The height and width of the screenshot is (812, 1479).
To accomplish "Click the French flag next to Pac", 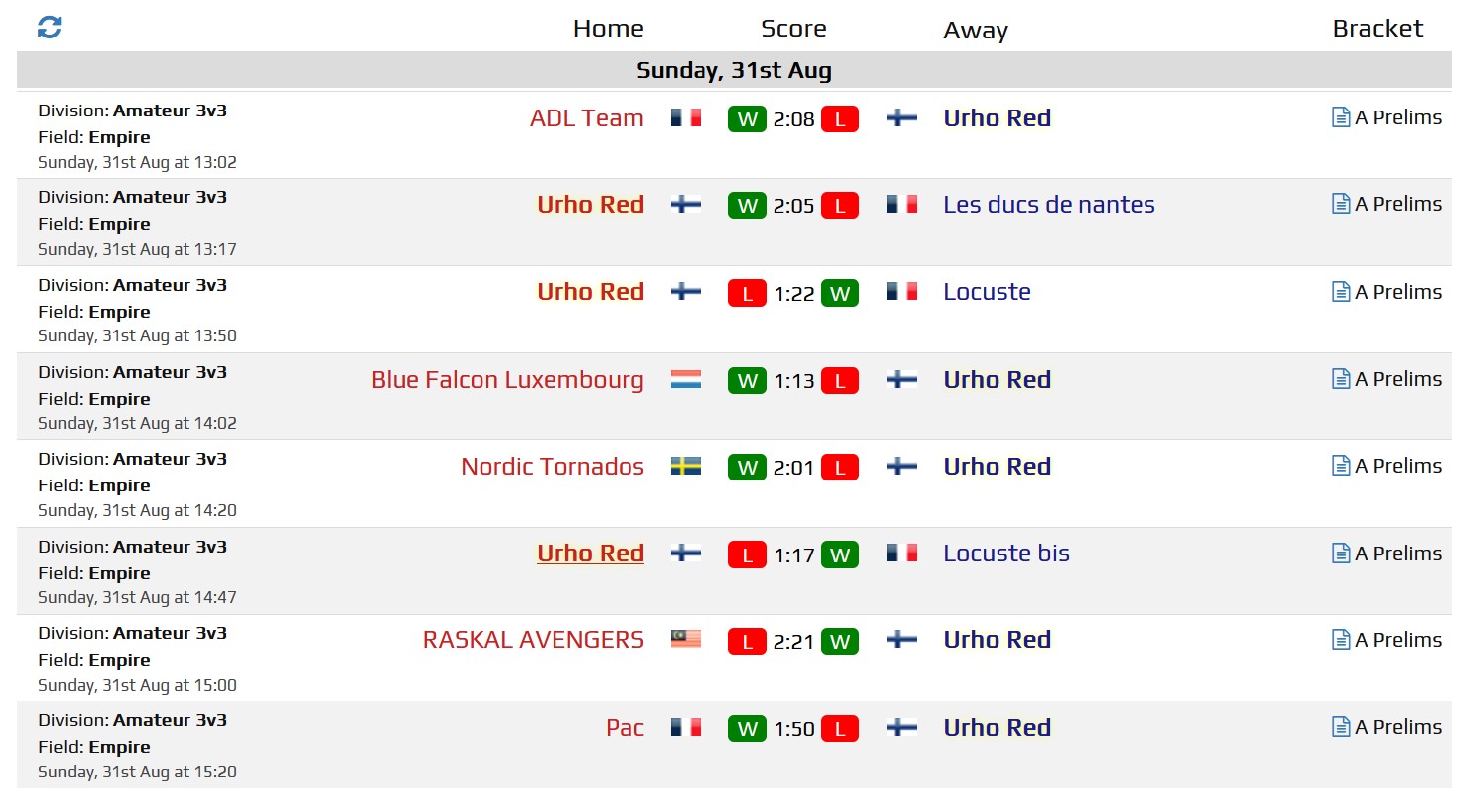I will [686, 727].
